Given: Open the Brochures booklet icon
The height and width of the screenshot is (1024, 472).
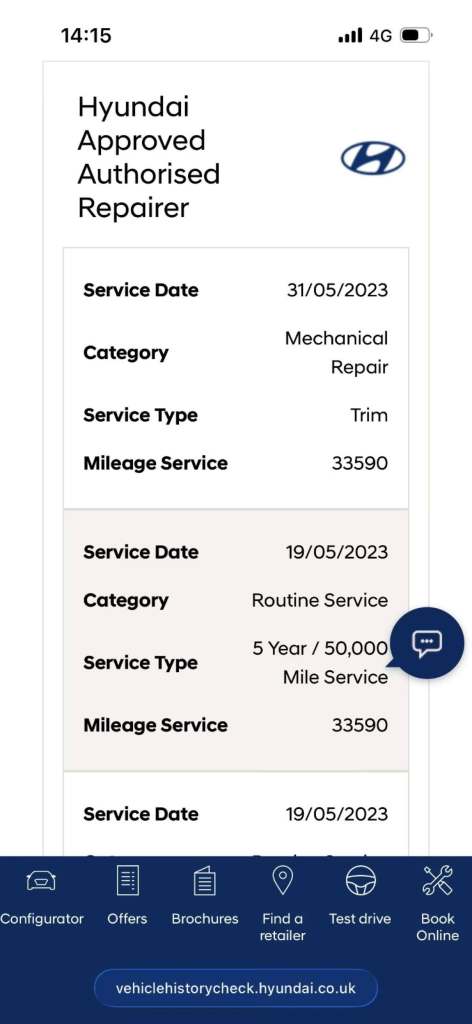Looking at the screenshot, I should point(205,880).
